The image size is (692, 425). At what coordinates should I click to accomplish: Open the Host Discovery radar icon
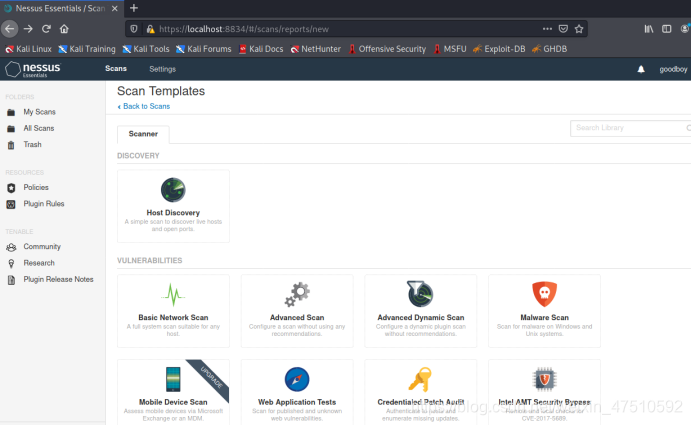coord(173,190)
